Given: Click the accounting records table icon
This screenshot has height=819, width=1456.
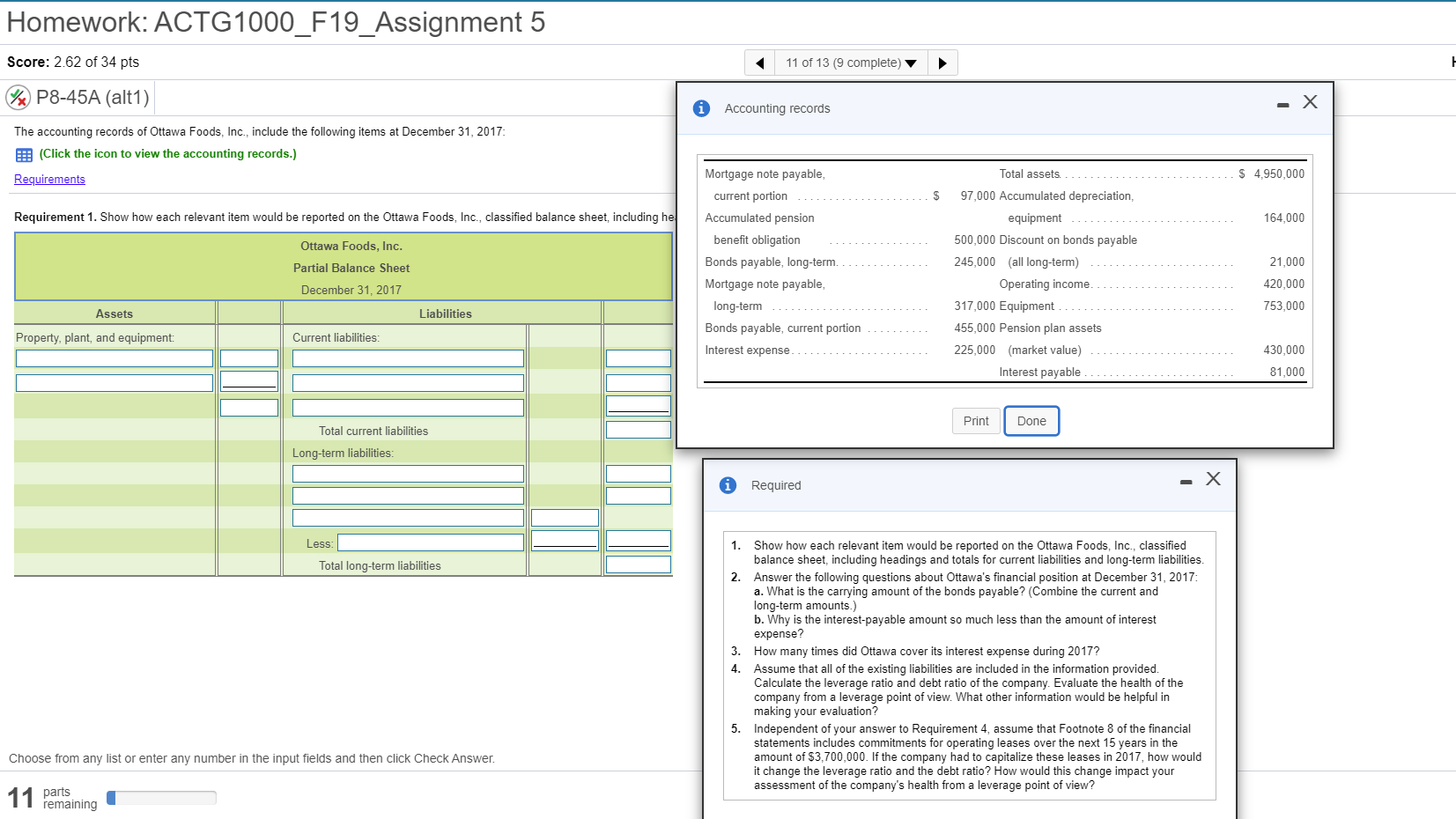Looking at the screenshot, I should (x=24, y=155).
